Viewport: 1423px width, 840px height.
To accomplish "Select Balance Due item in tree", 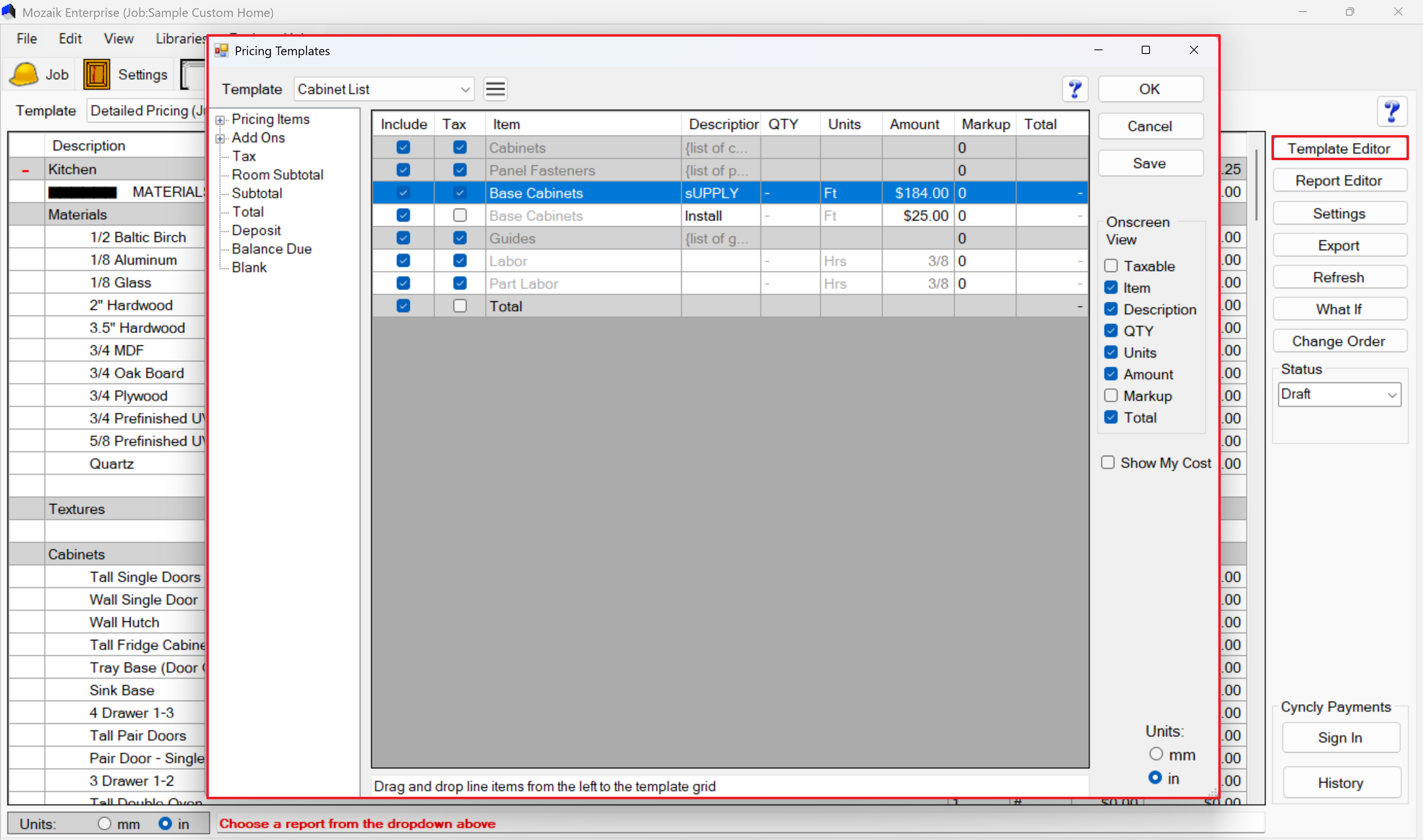I will pyautogui.click(x=271, y=249).
